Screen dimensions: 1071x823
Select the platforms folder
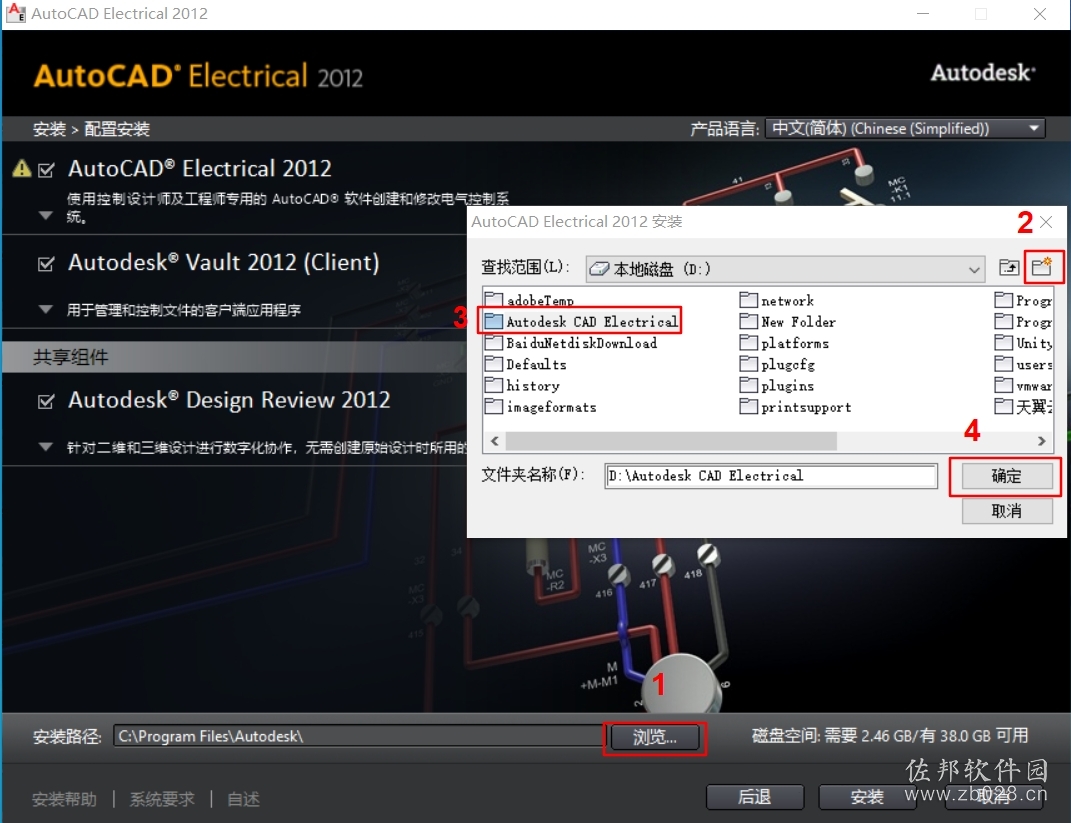click(785, 343)
